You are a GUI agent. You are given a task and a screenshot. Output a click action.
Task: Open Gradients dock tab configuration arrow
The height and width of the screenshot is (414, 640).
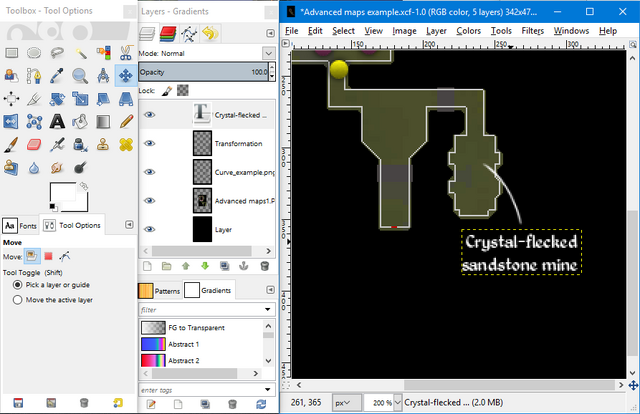click(x=270, y=289)
